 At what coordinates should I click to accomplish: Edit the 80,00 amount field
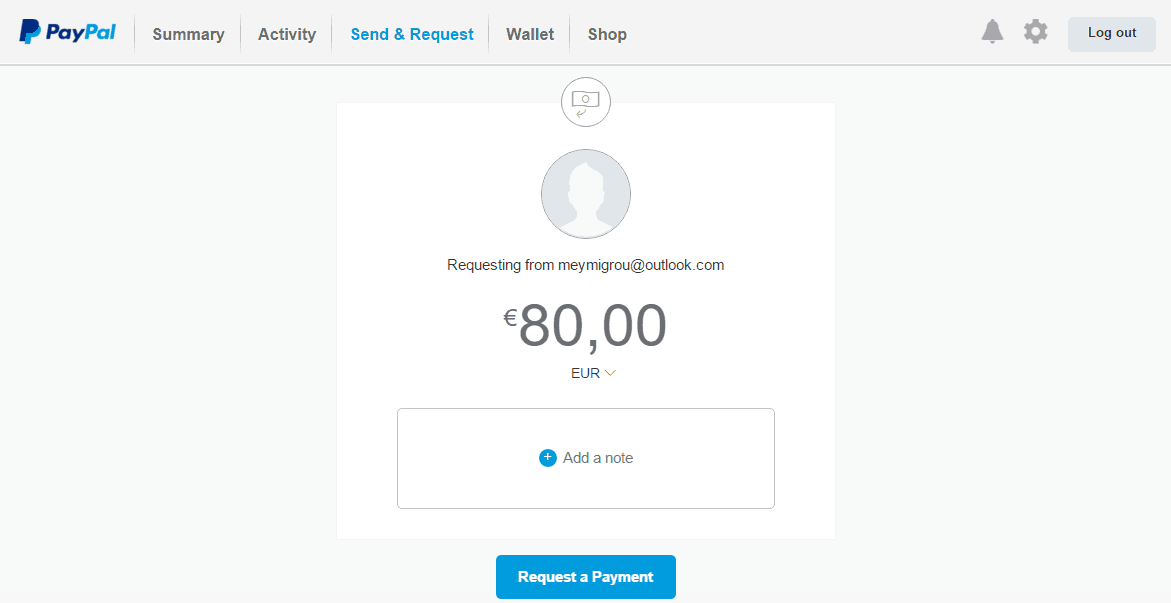[592, 326]
